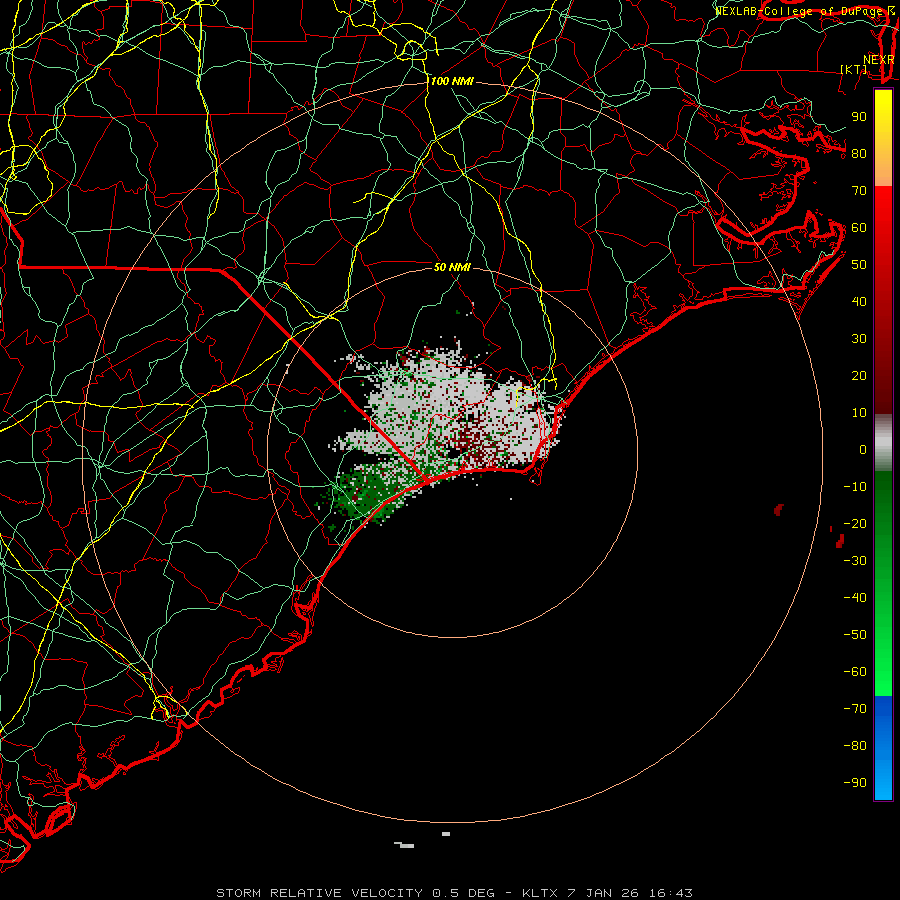Click the "STORM RELATIVE VELOCITY" caption text
The height and width of the screenshot is (900, 900).
click(319, 893)
